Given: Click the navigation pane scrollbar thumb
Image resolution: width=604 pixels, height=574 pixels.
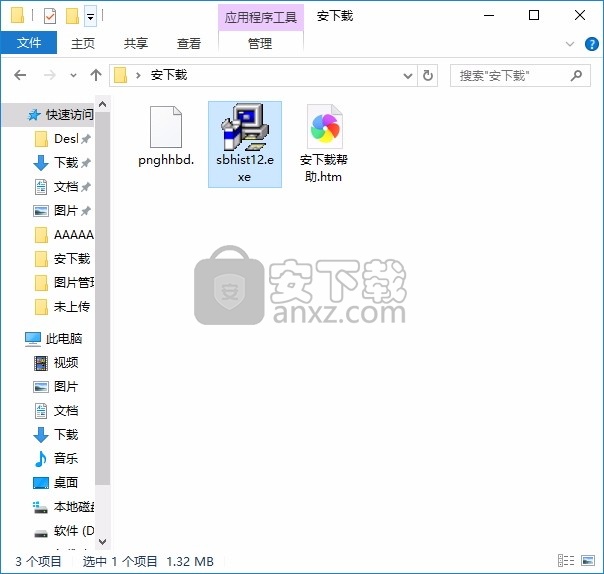Looking at the screenshot, I should tap(102, 299).
